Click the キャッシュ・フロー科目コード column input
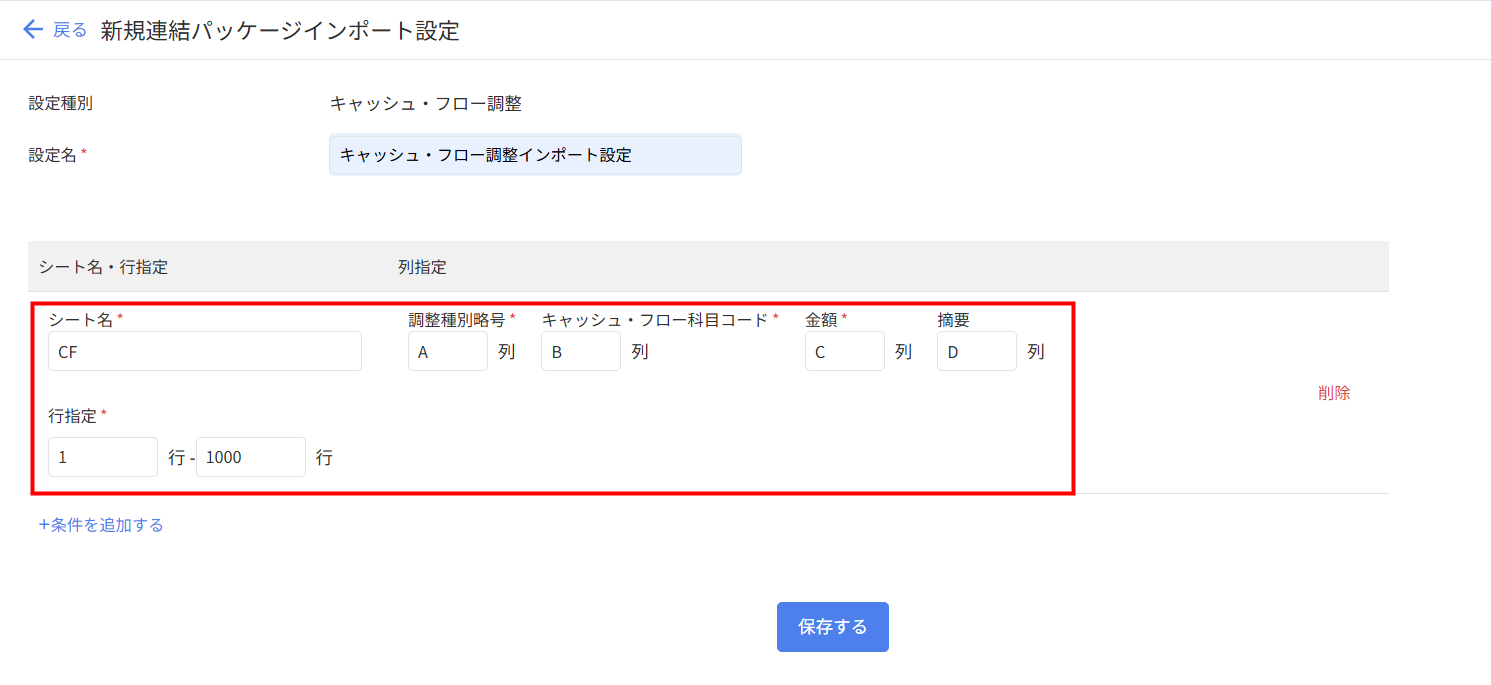Image resolution: width=1491 pixels, height=685 pixels. (x=580, y=351)
